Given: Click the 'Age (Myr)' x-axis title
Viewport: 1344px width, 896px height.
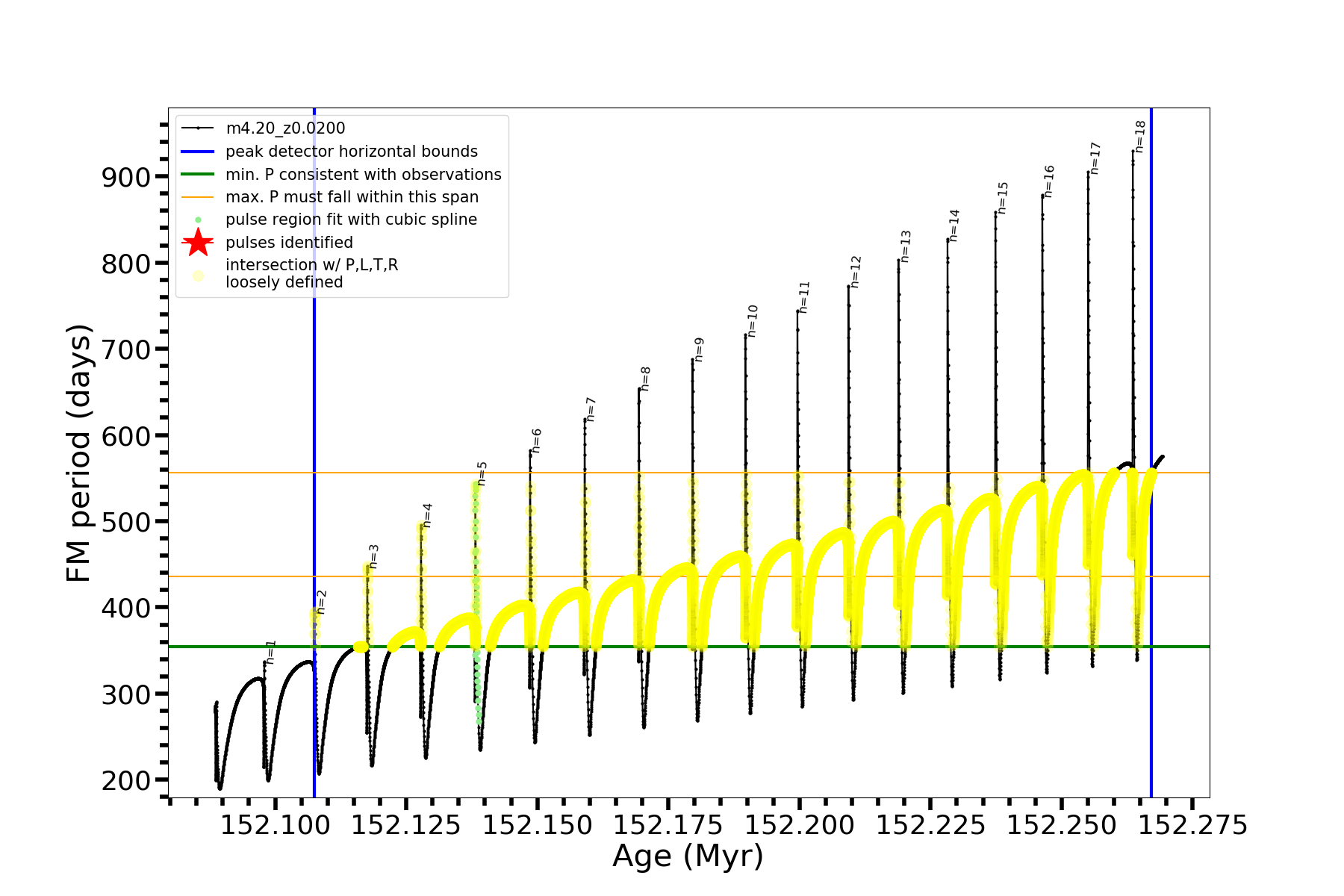Looking at the screenshot, I should (x=688, y=856).
